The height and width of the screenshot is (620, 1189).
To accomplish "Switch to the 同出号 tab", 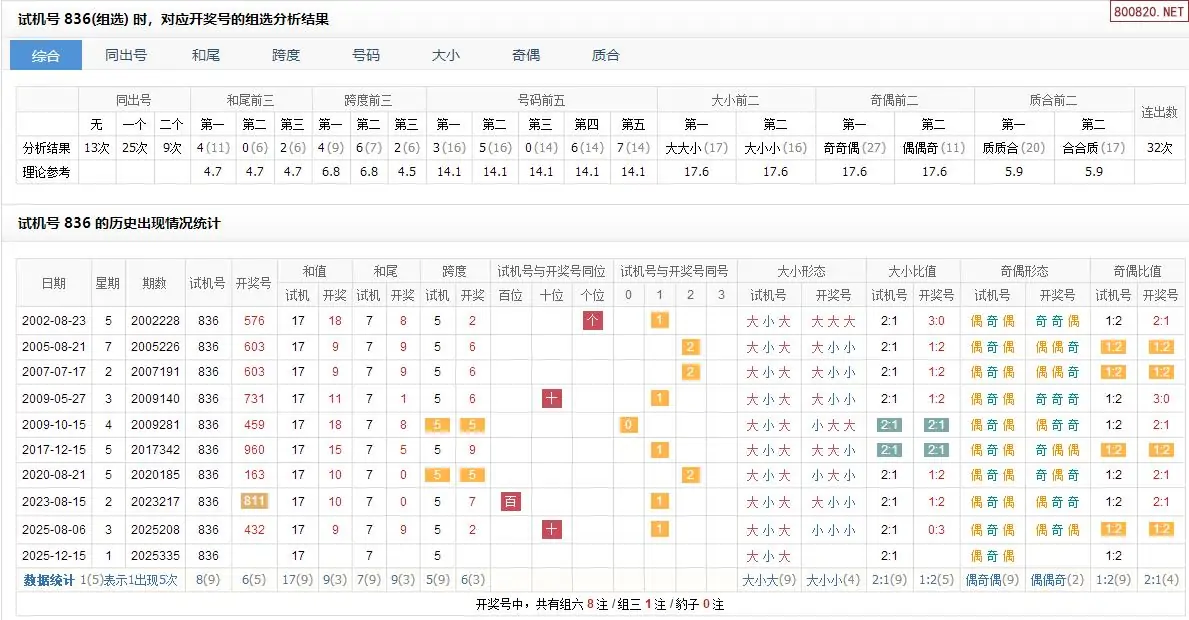I will coord(126,55).
